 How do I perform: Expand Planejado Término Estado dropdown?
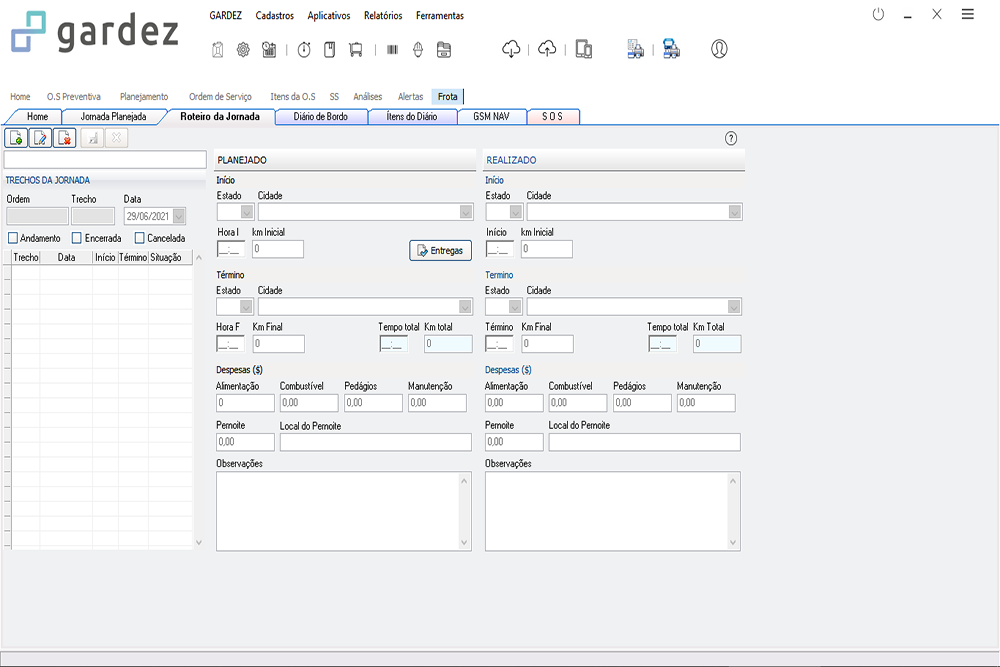coord(246,307)
